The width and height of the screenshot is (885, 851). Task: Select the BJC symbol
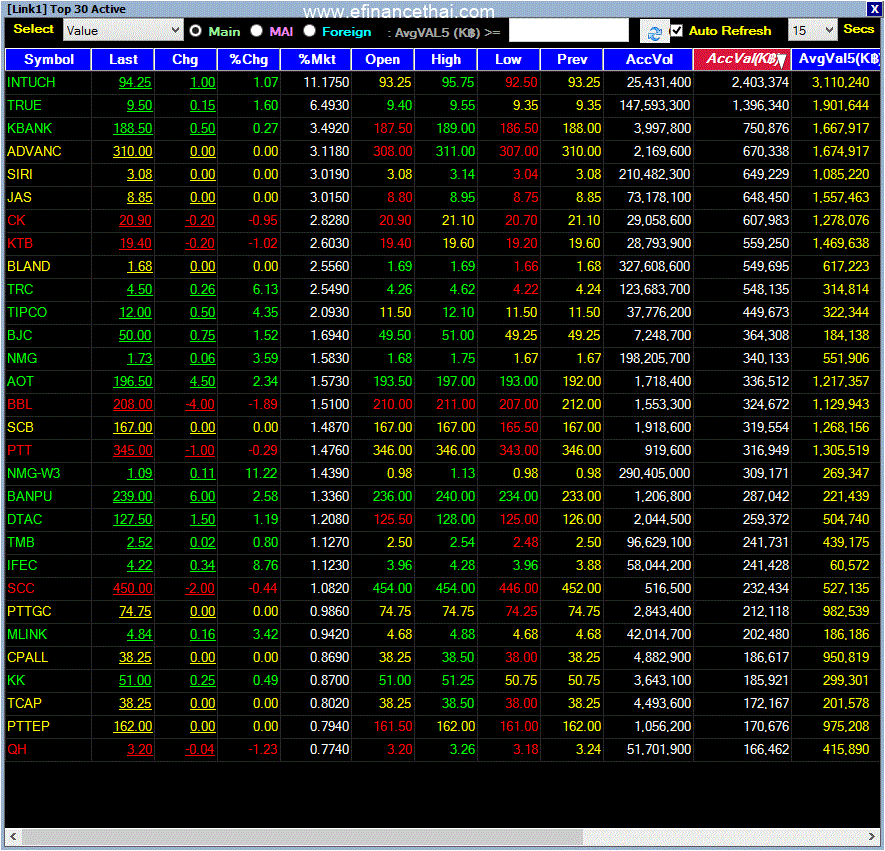coord(19,336)
